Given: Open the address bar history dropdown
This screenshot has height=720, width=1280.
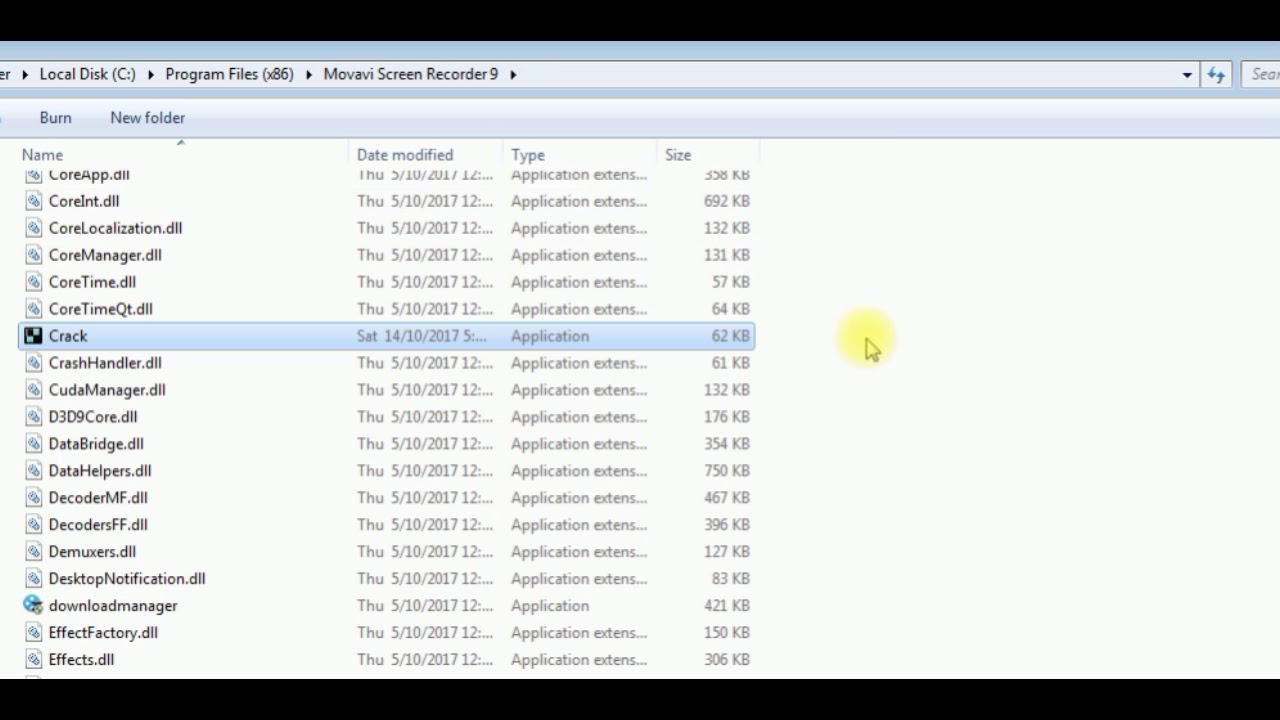Looking at the screenshot, I should click(x=1187, y=74).
